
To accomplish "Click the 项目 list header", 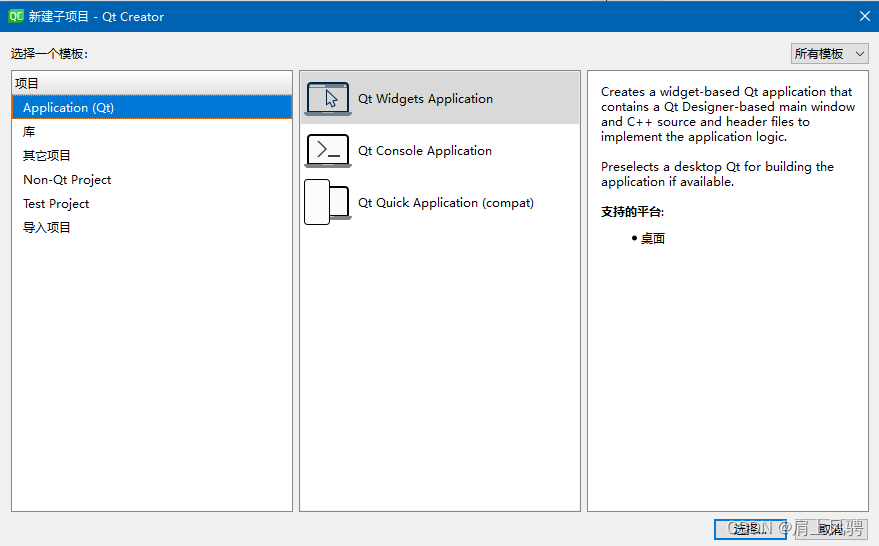I will [152, 84].
